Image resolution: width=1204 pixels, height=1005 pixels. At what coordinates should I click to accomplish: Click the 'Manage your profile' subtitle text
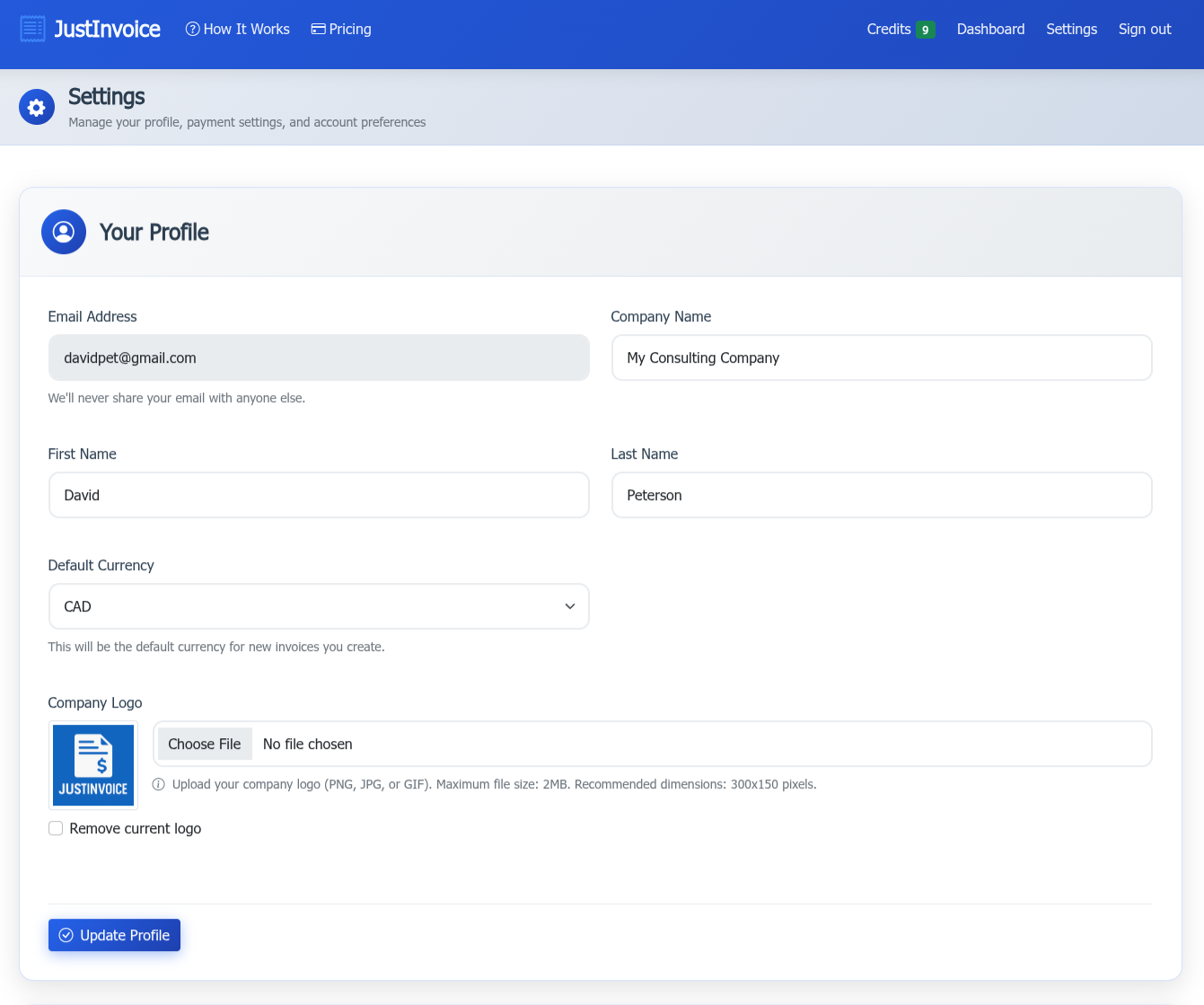[248, 122]
